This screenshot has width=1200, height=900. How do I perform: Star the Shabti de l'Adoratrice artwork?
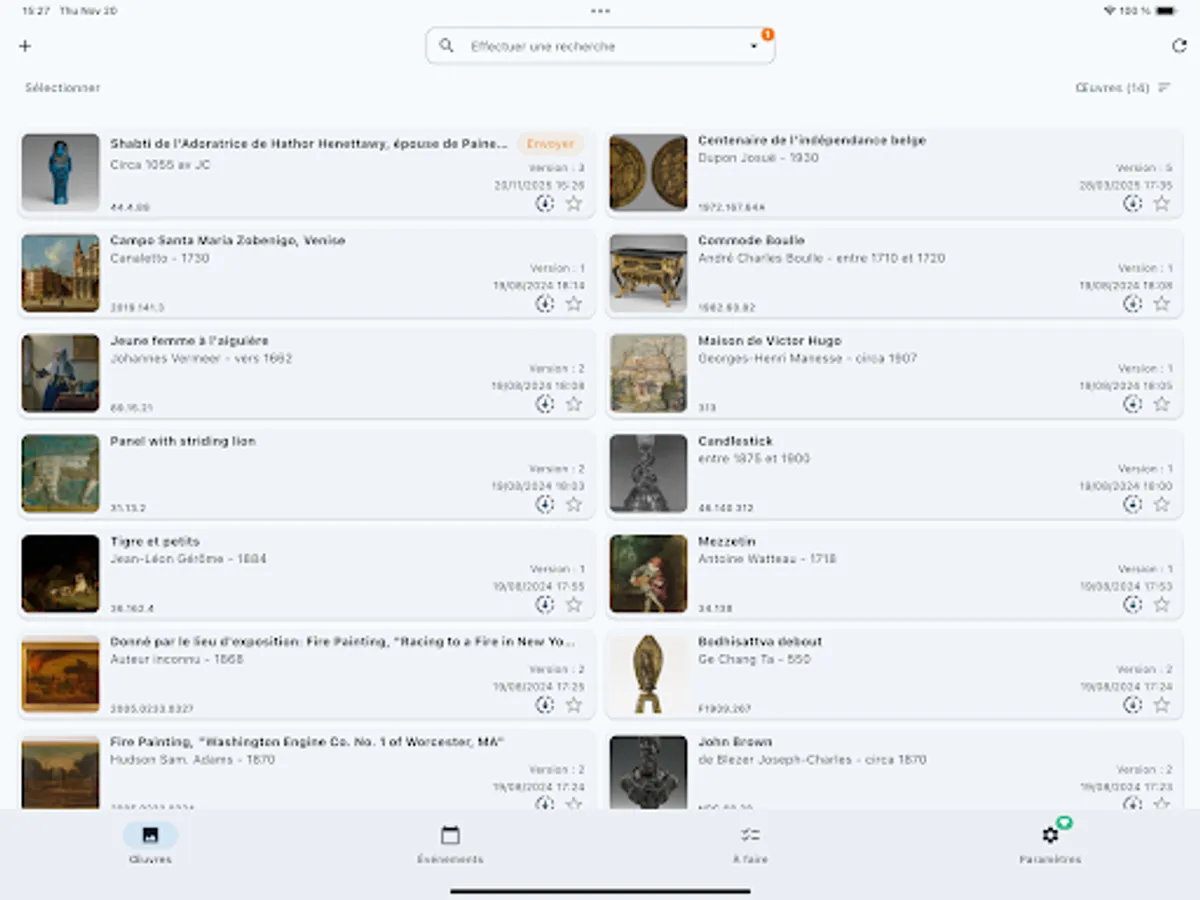[x=574, y=204]
